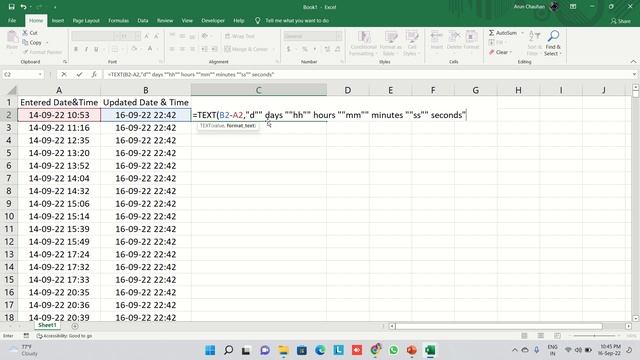Add a new sheet with plus icon
The width and height of the screenshot is (640, 360).
(x=75, y=326)
